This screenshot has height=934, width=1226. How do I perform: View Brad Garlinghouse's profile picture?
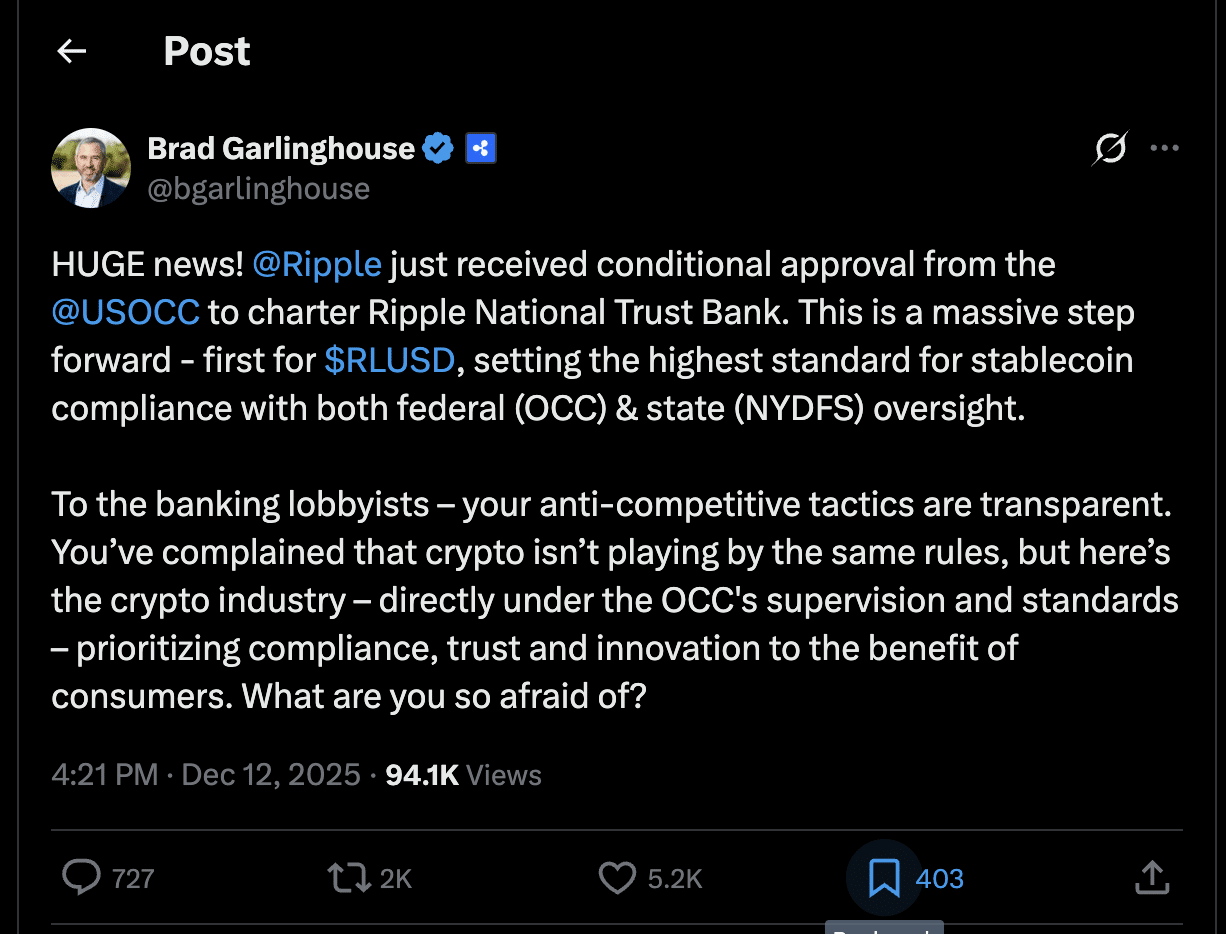click(x=91, y=168)
